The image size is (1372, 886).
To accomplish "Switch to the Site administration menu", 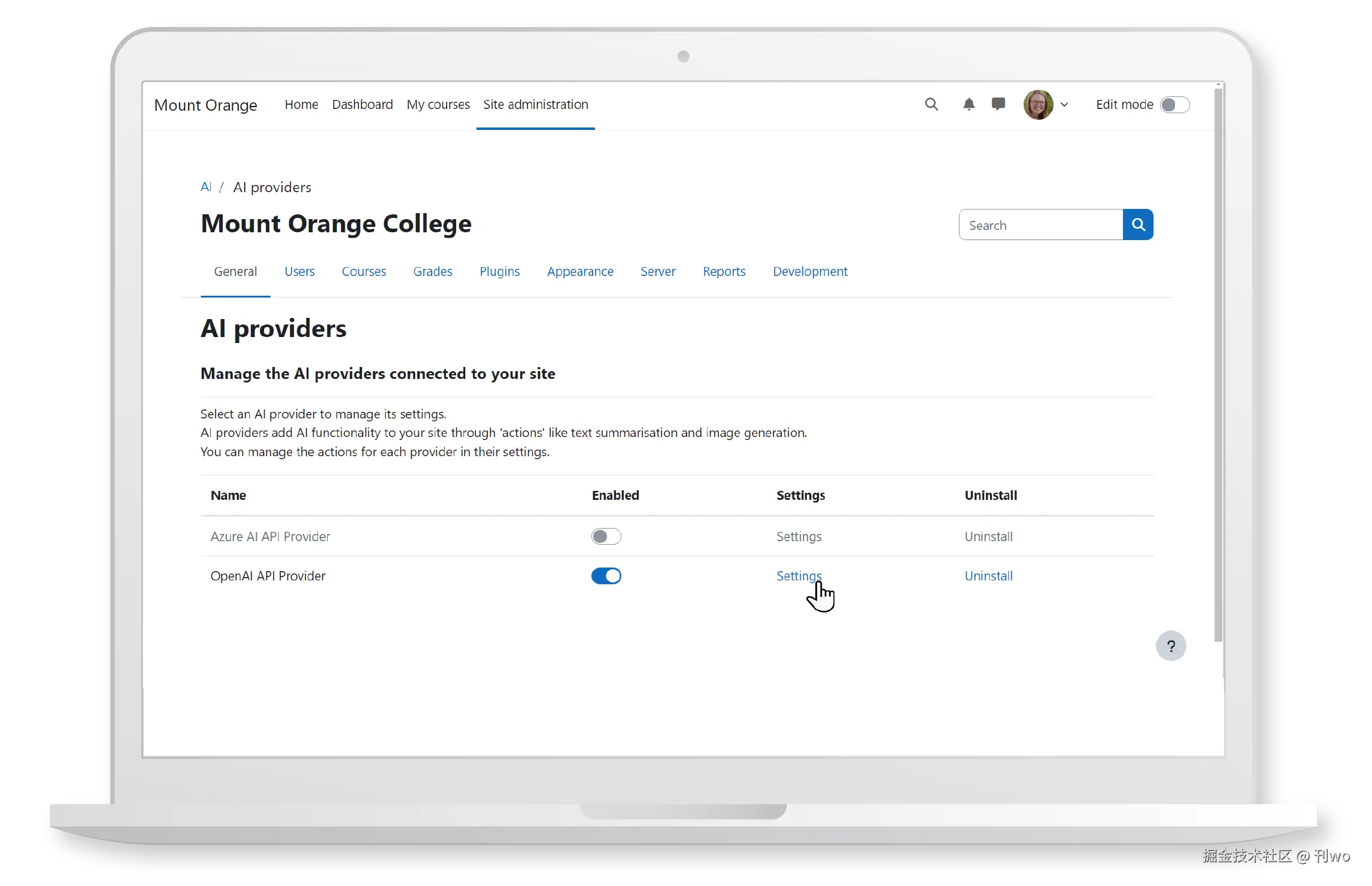I will 535,104.
